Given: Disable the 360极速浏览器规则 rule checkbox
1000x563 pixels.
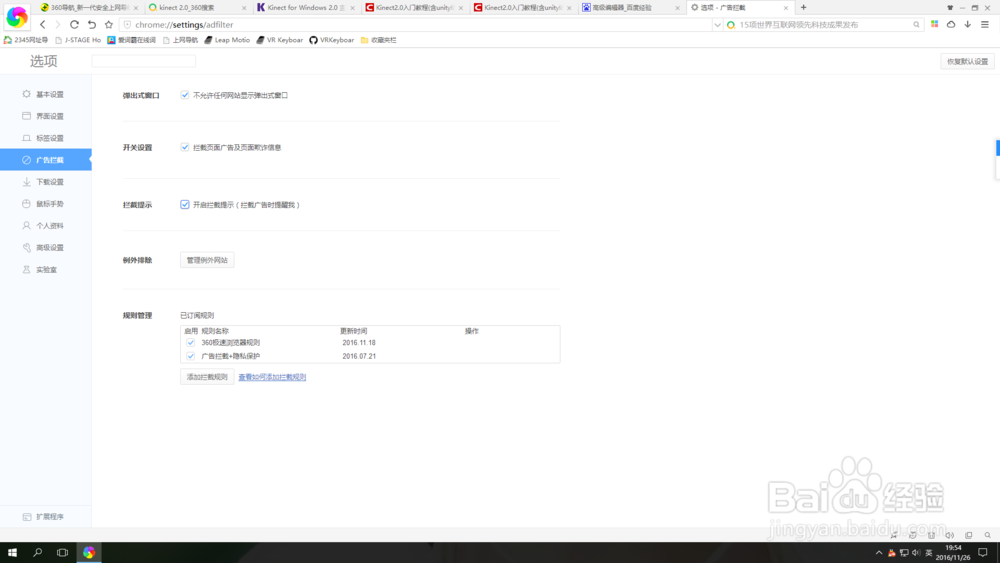Looking at the screenshot, I should tap(191, 342).
